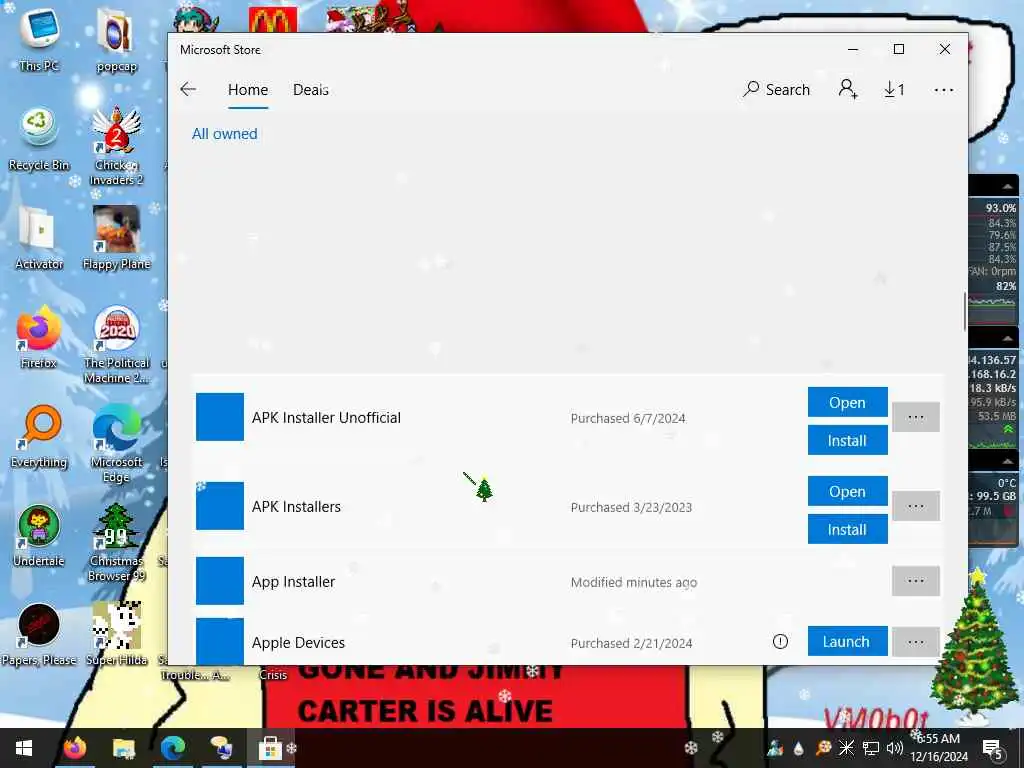Open Firefox from the taskbar
Image resolution: width=1024 pixels, height=768 pixels.
tap(74, 748)
